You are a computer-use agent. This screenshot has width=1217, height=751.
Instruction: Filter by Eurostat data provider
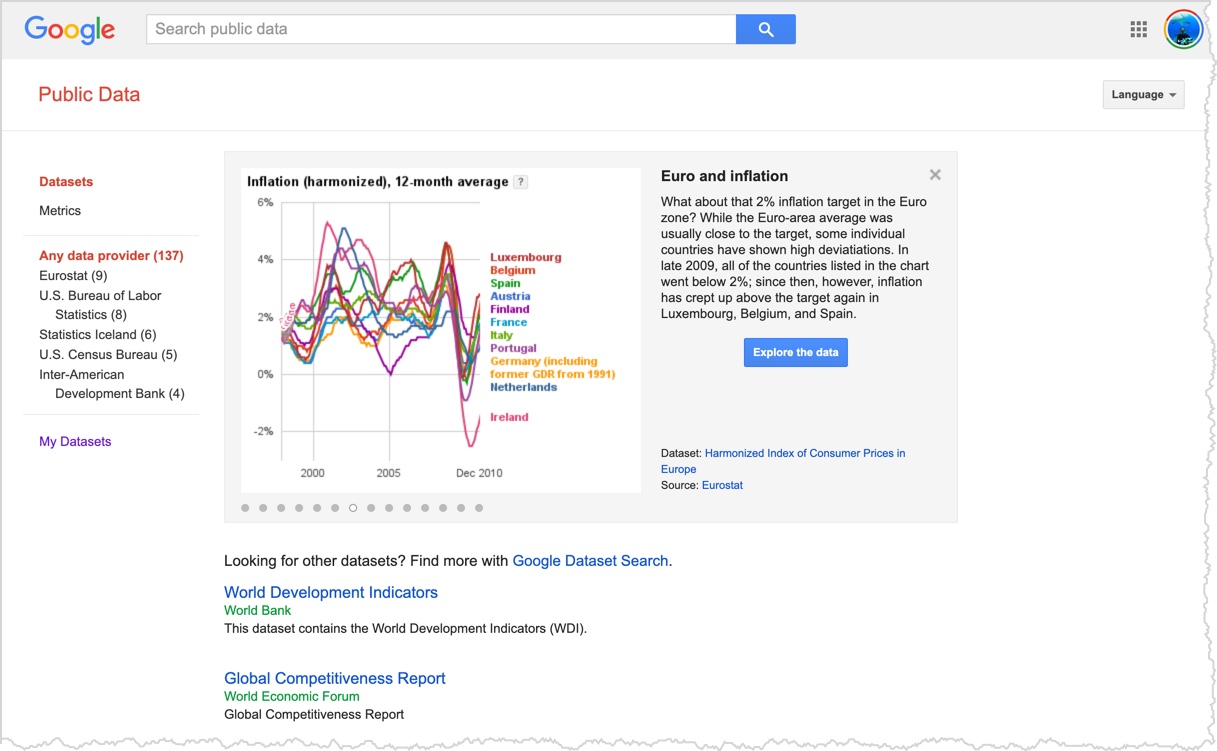73,276
